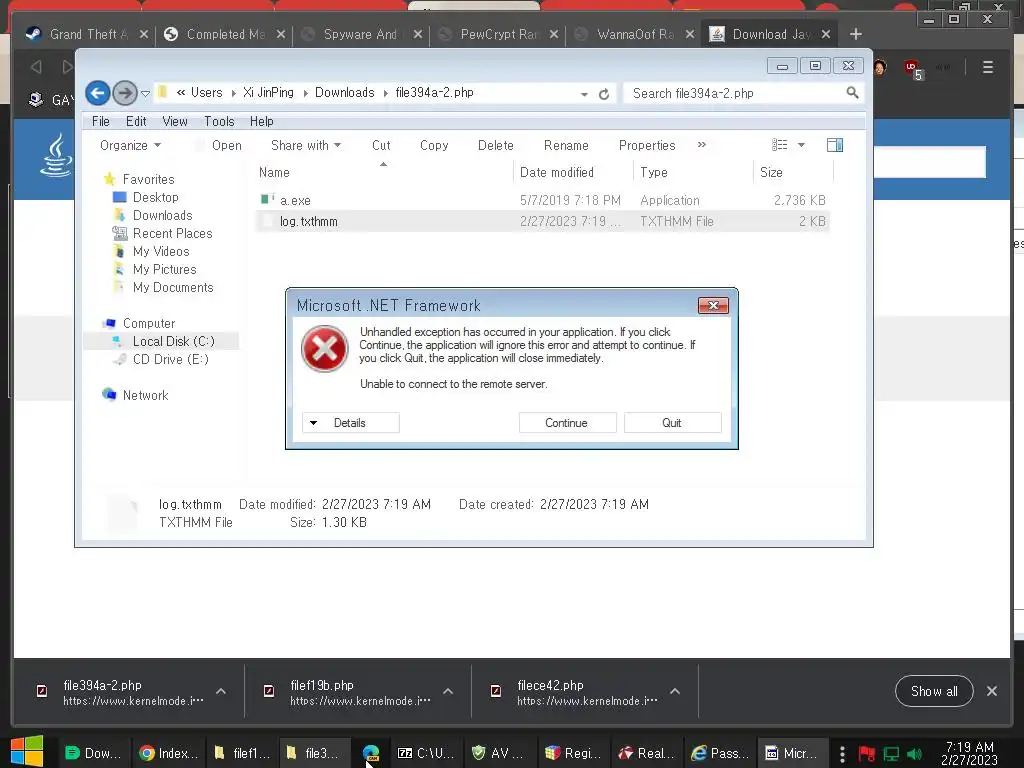1024x768 pixels.
Task: Click Properties in Explorer toolbar
Action: point(647,146)
